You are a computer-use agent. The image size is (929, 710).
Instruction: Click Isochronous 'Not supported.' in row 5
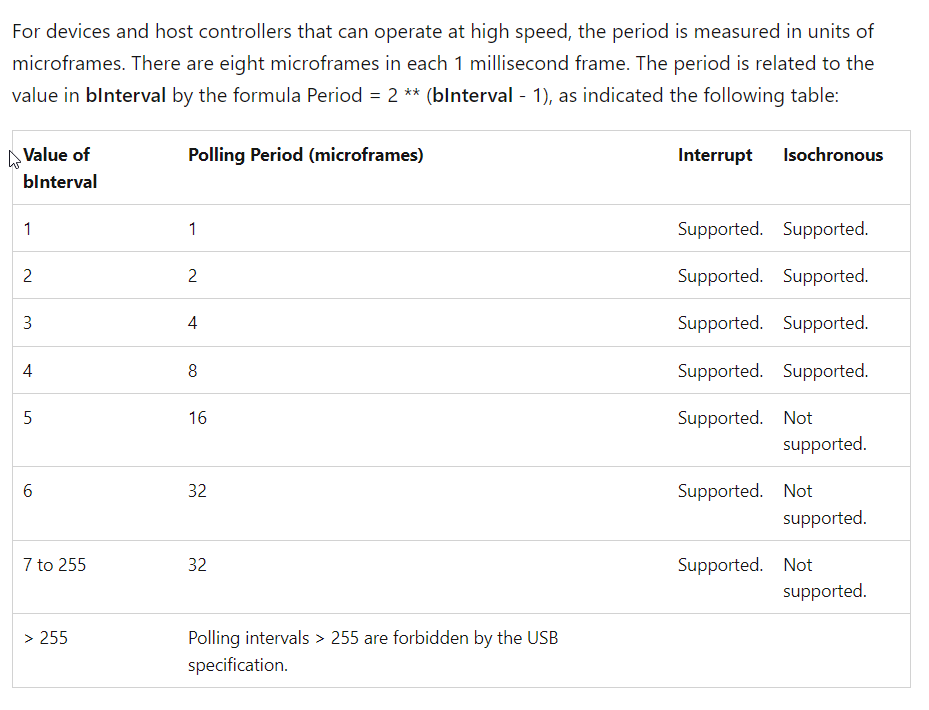(x=825, y=431)
